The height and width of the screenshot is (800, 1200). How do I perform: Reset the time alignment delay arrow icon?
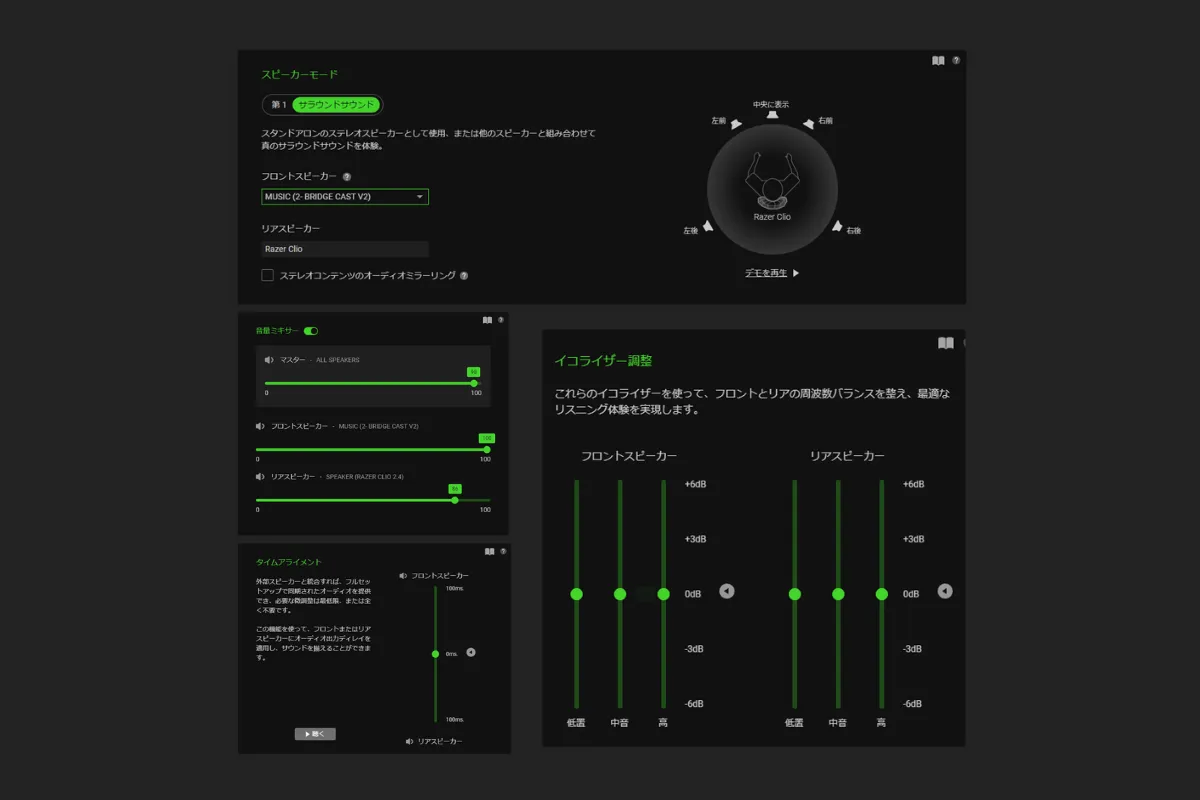pyautogui.click(x=471, y=652)
